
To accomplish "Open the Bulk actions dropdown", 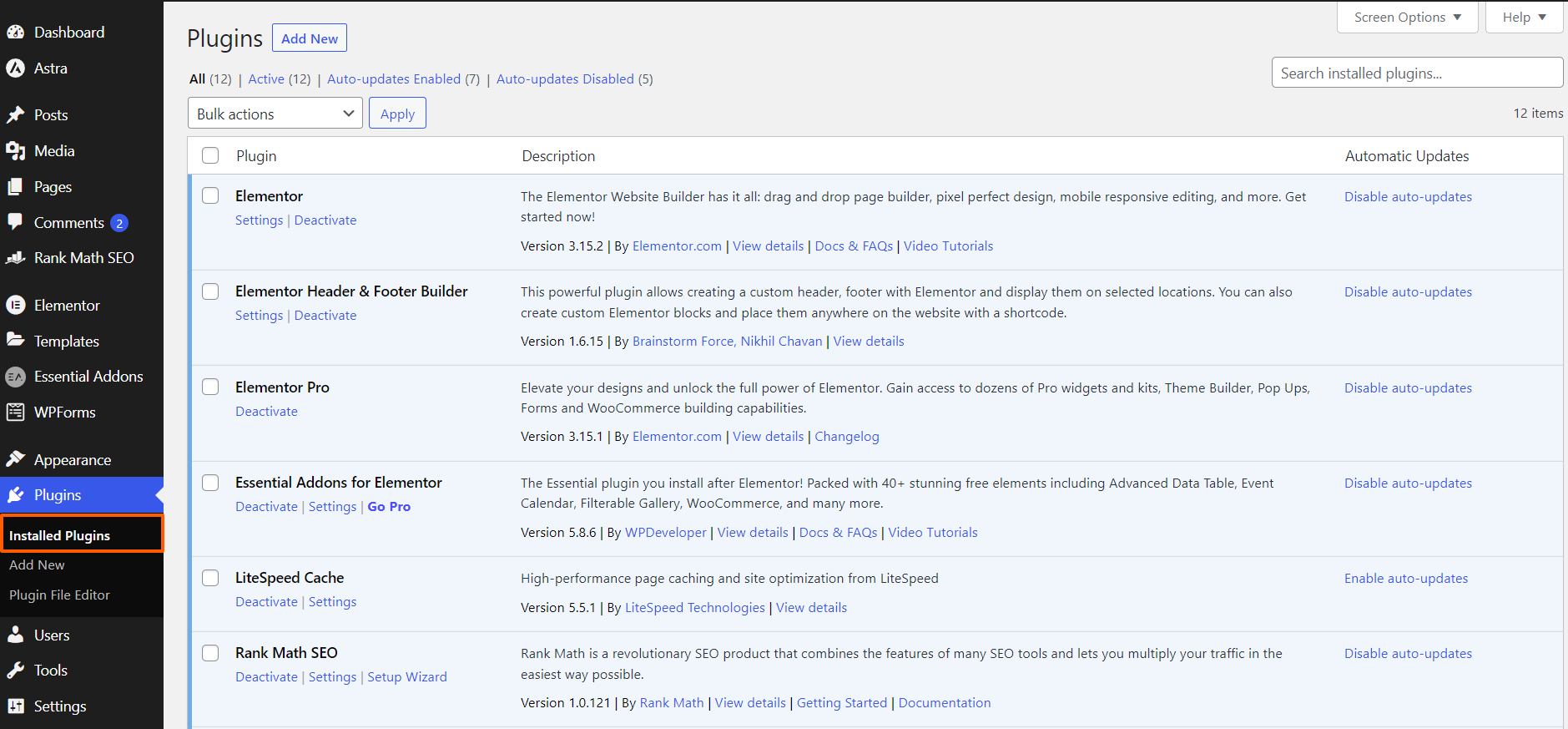I will tap(275, 114).
